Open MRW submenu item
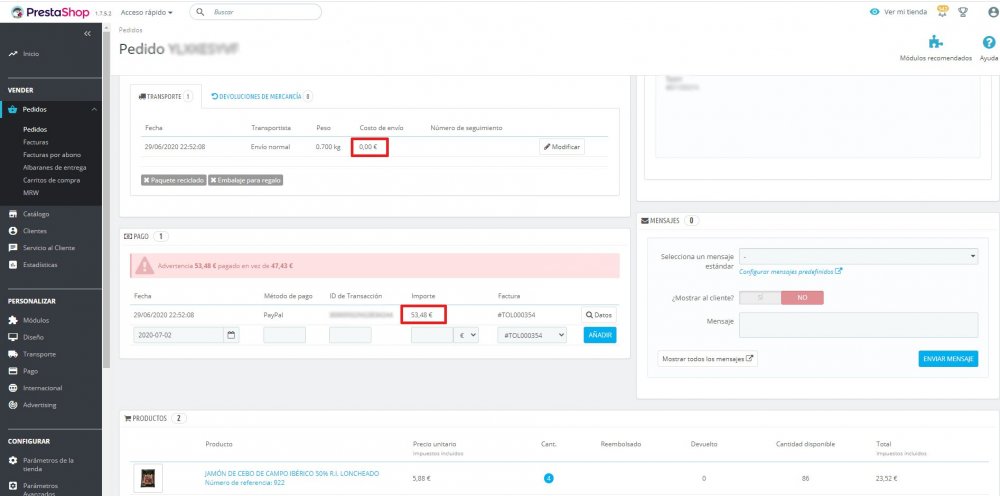 31,193
